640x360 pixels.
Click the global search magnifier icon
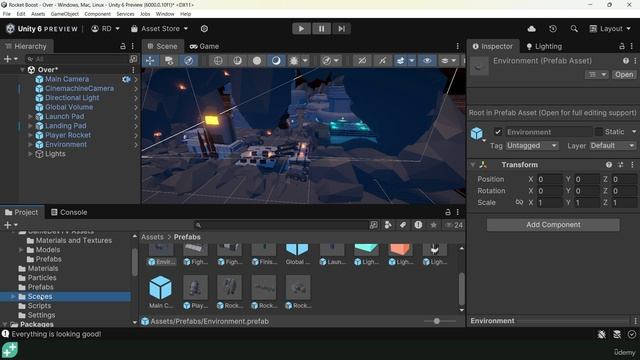pos(574,29)
